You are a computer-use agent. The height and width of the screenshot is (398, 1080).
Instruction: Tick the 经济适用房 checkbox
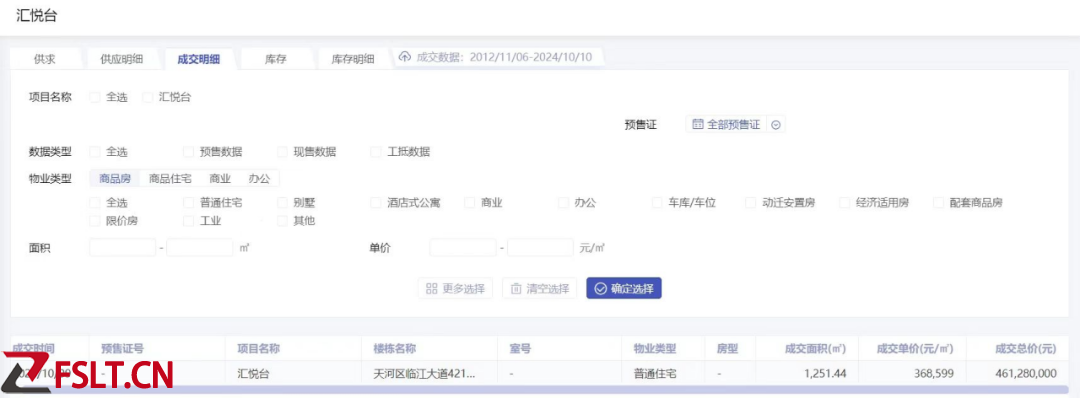844,202
